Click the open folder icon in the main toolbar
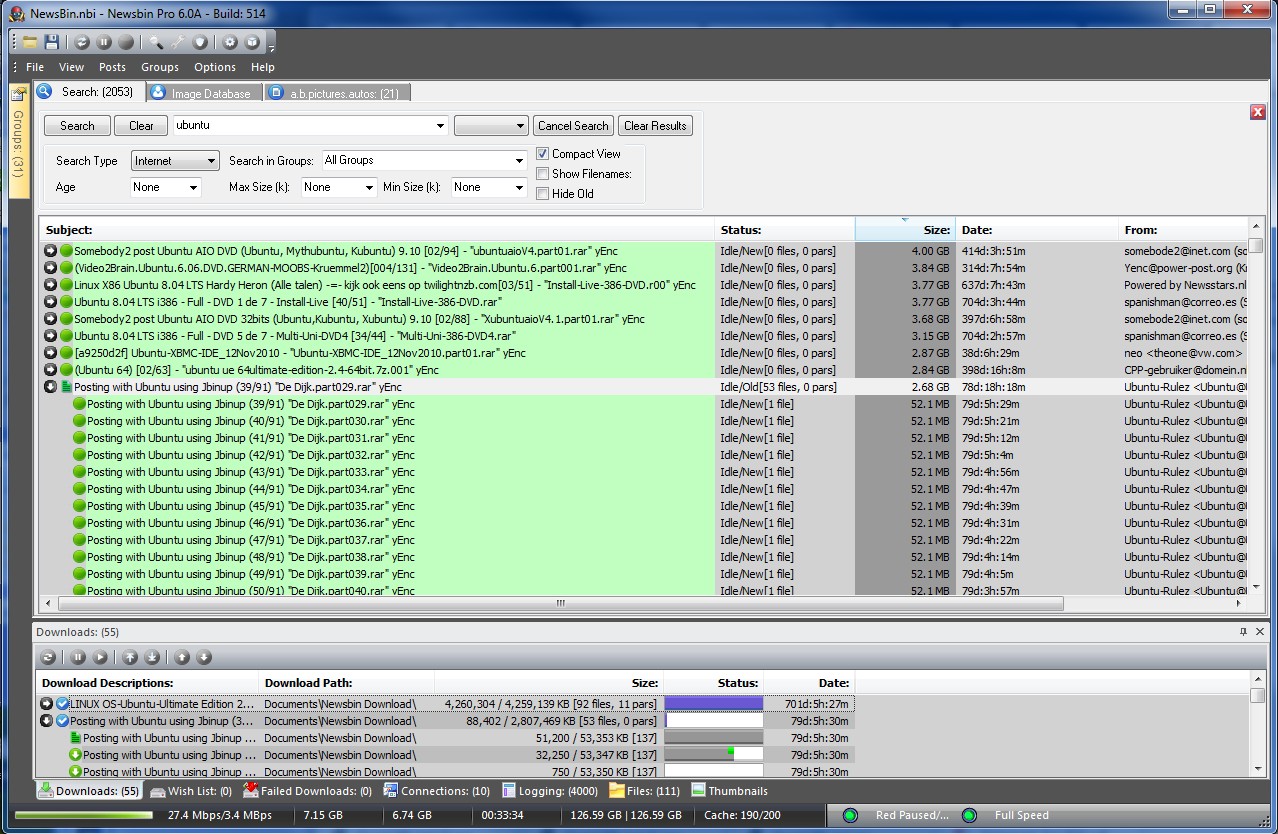Image resolution: width=1278 pixels, height=834 pixels. [30, 42]
